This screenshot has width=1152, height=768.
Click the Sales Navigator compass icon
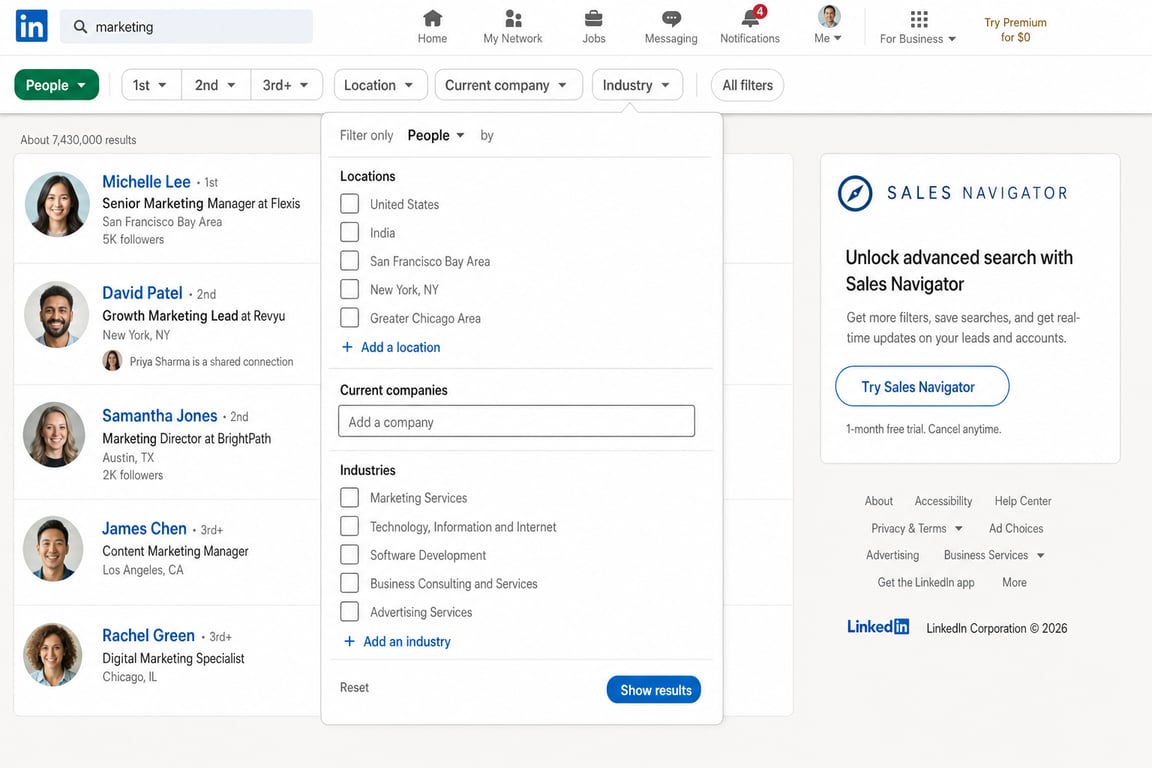point(855,193)
